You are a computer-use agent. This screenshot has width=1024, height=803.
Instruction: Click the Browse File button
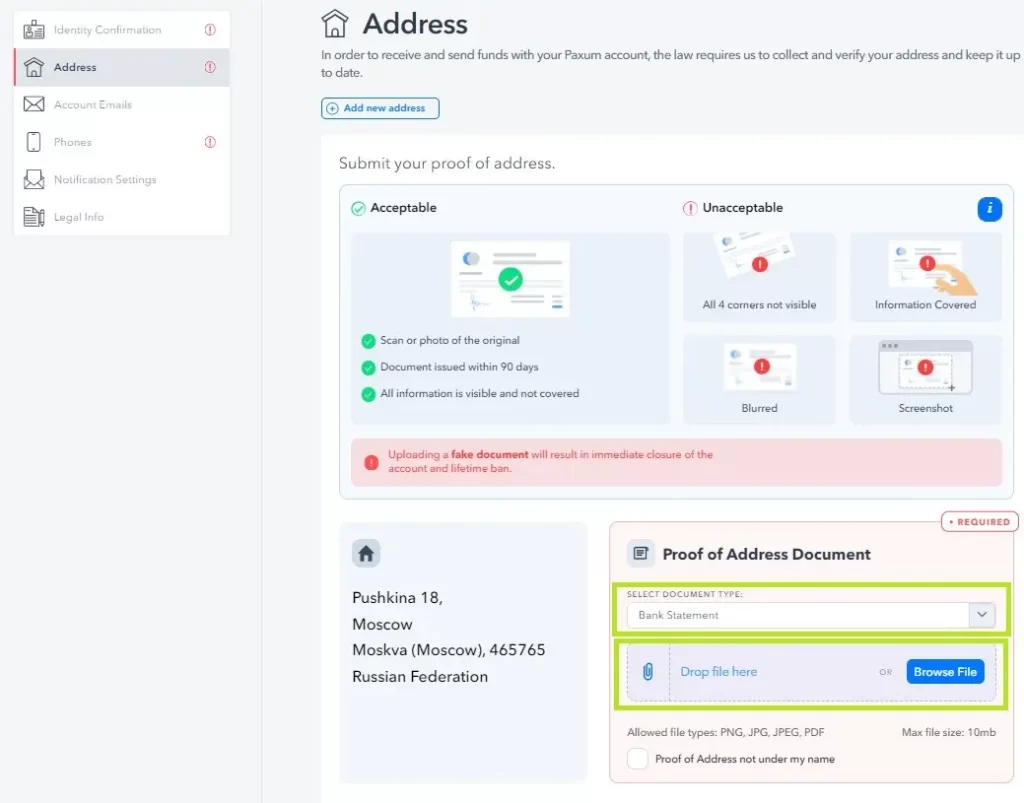point(945,672)
